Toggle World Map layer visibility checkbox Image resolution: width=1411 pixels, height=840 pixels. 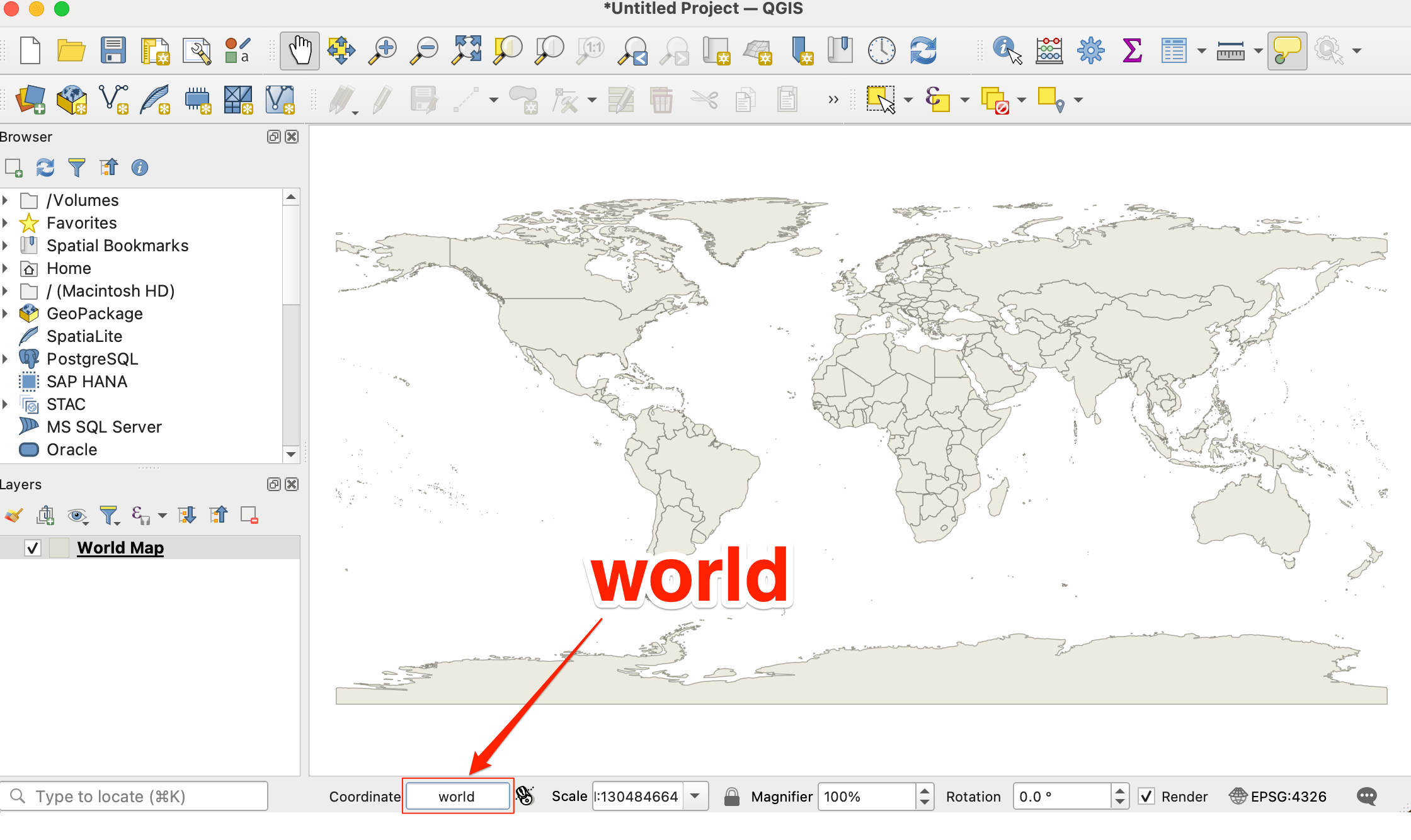[33, 548]
